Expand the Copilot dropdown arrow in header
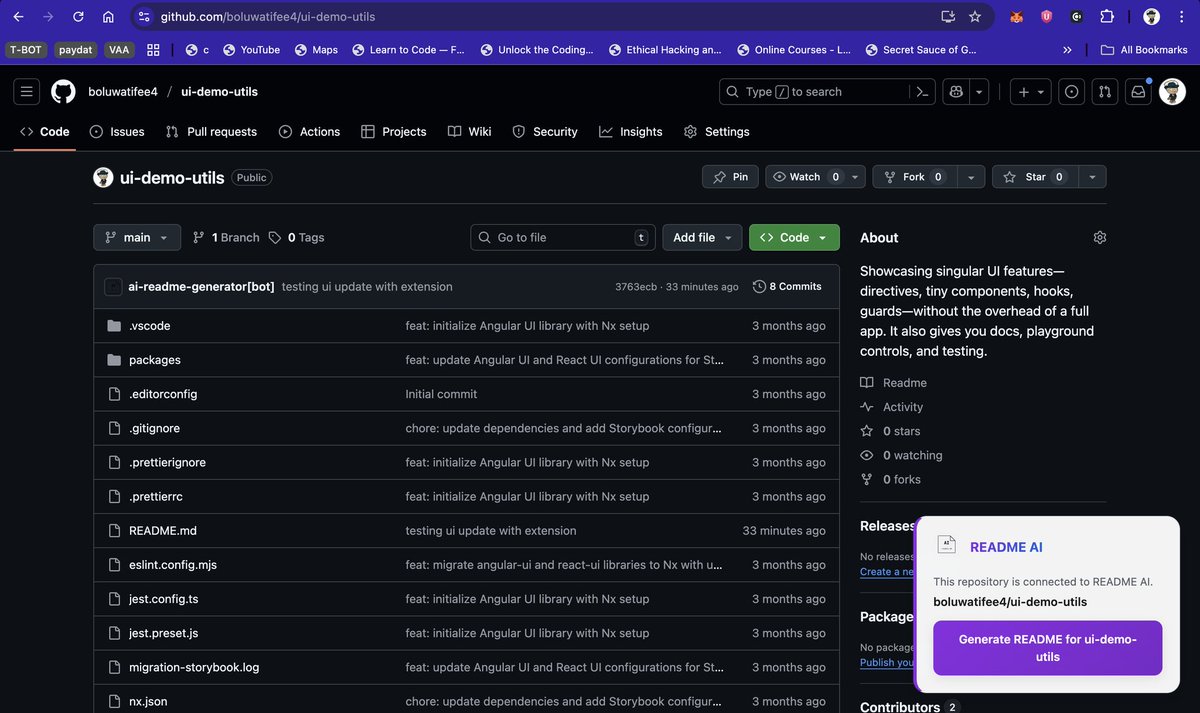This screenshot has width=1200, height=713. tap(980, 91)
